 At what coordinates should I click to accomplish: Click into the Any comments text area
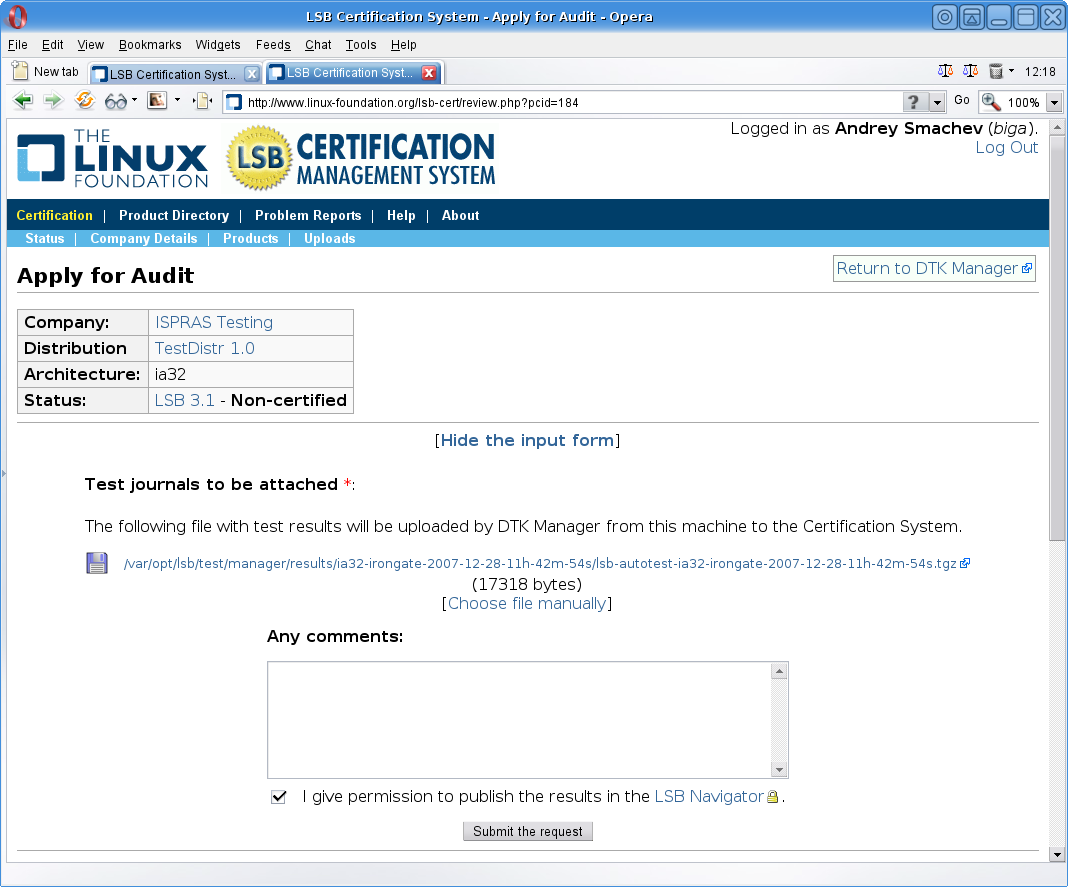pyautogui.click(x=520, y=719)
